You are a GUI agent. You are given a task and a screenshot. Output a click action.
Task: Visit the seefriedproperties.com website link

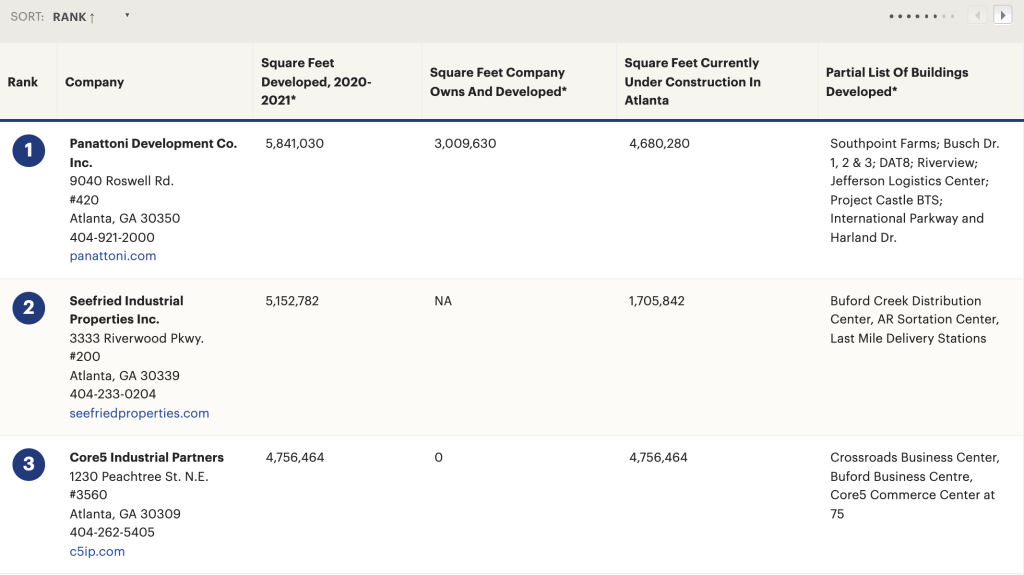[x=139, y=413]
